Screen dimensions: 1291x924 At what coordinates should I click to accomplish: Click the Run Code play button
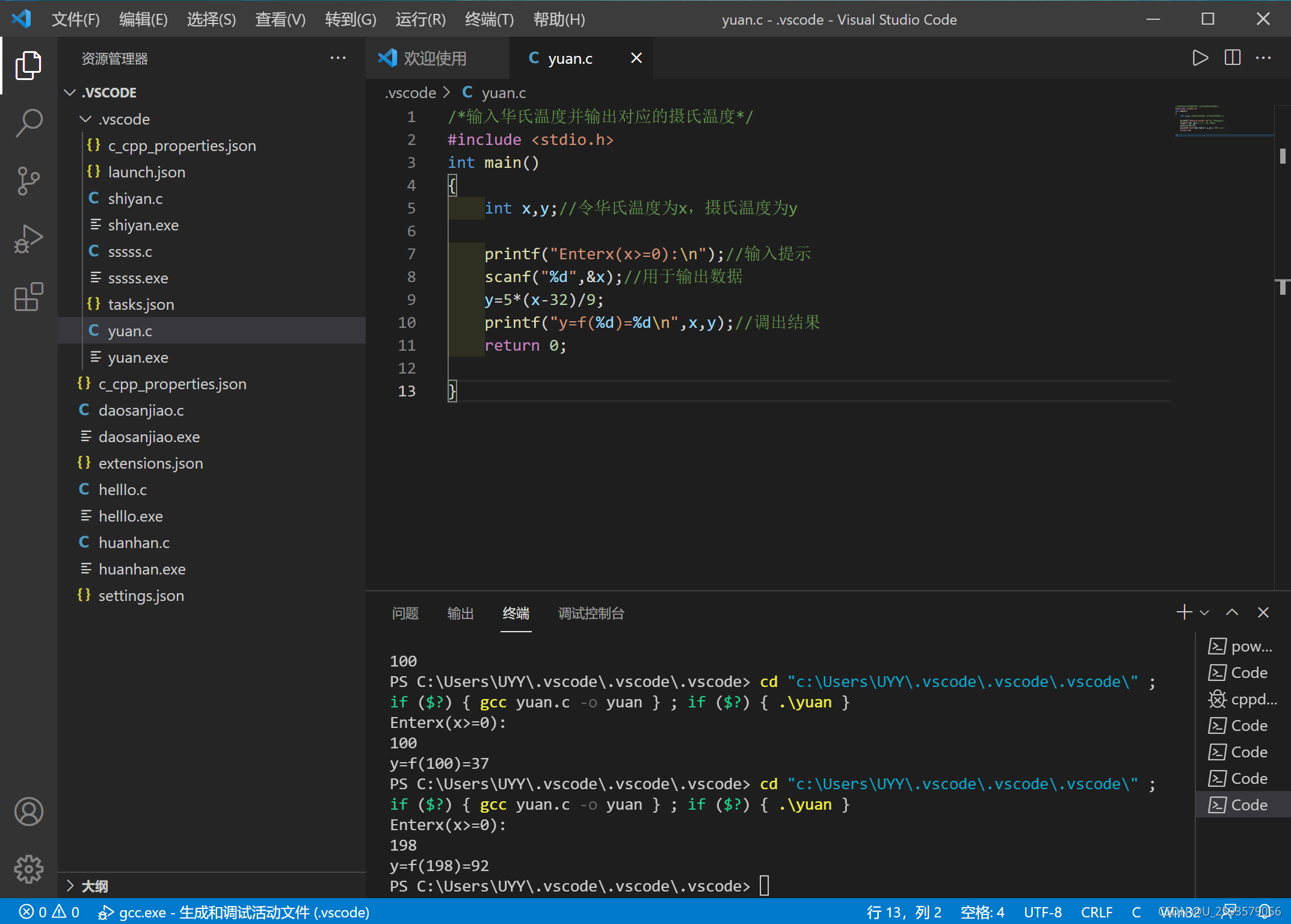(1200, 58)
